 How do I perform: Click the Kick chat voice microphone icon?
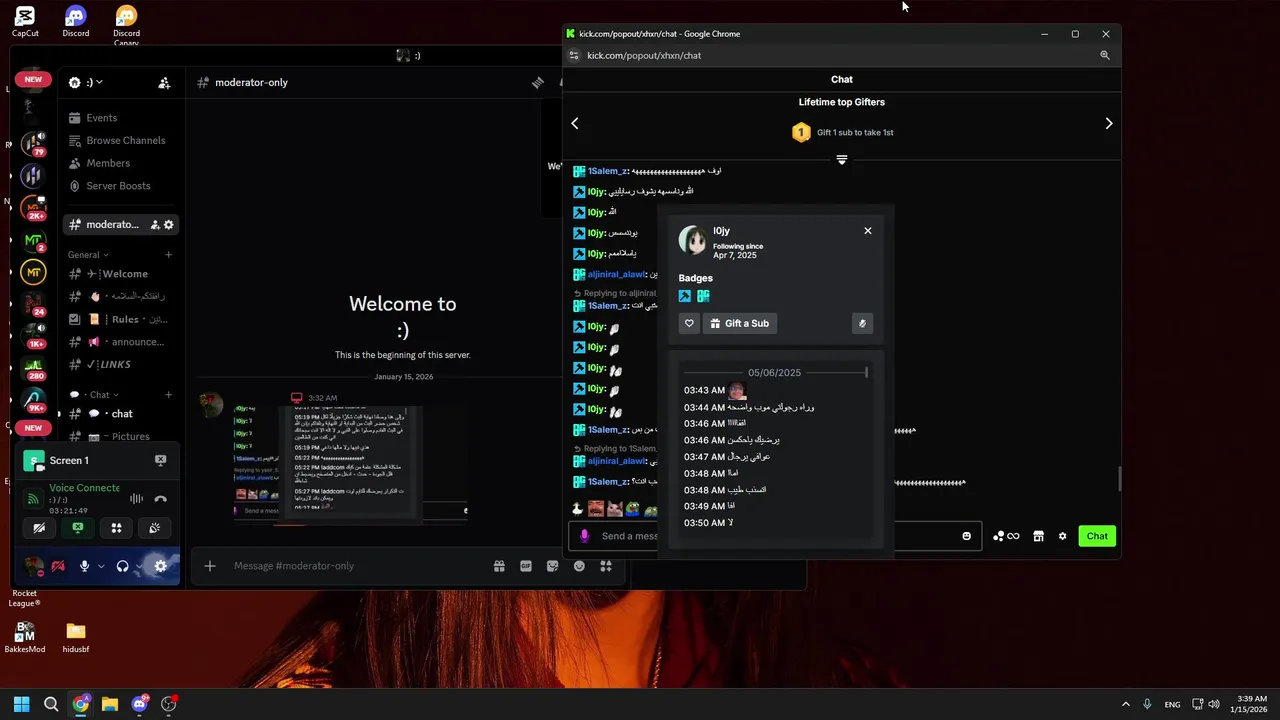585,536
